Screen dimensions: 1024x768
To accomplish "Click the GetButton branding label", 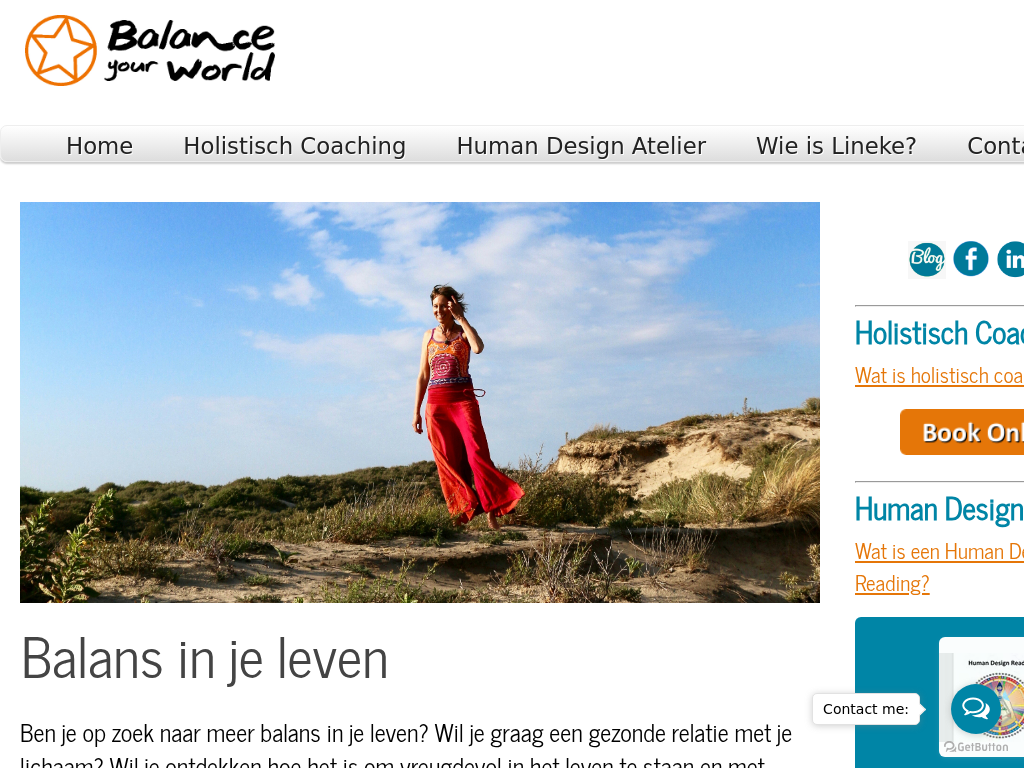I will [x=976, y=747].
